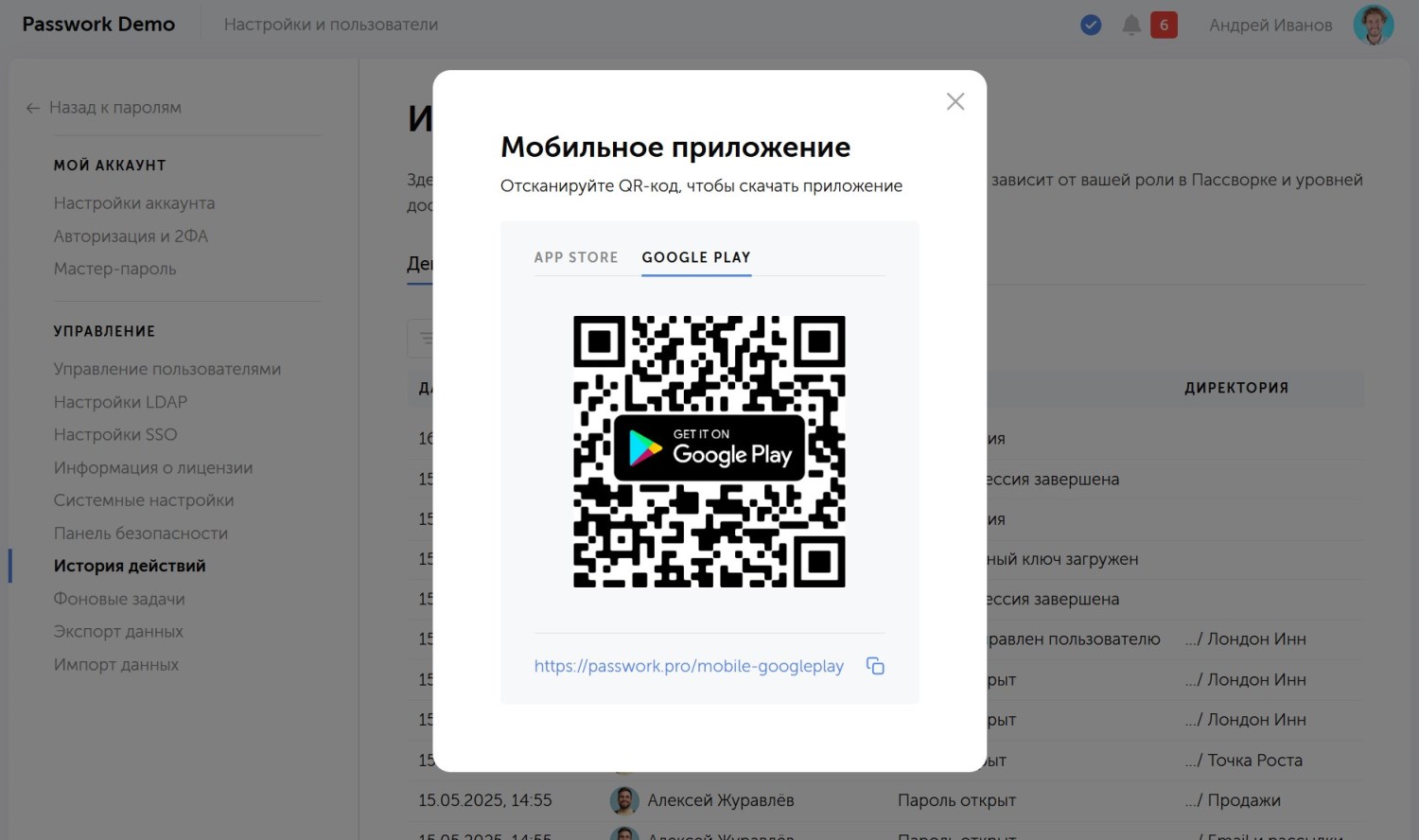
Task: Click the blue verified checkmark icon
Action: click(x=1091, y=25)
